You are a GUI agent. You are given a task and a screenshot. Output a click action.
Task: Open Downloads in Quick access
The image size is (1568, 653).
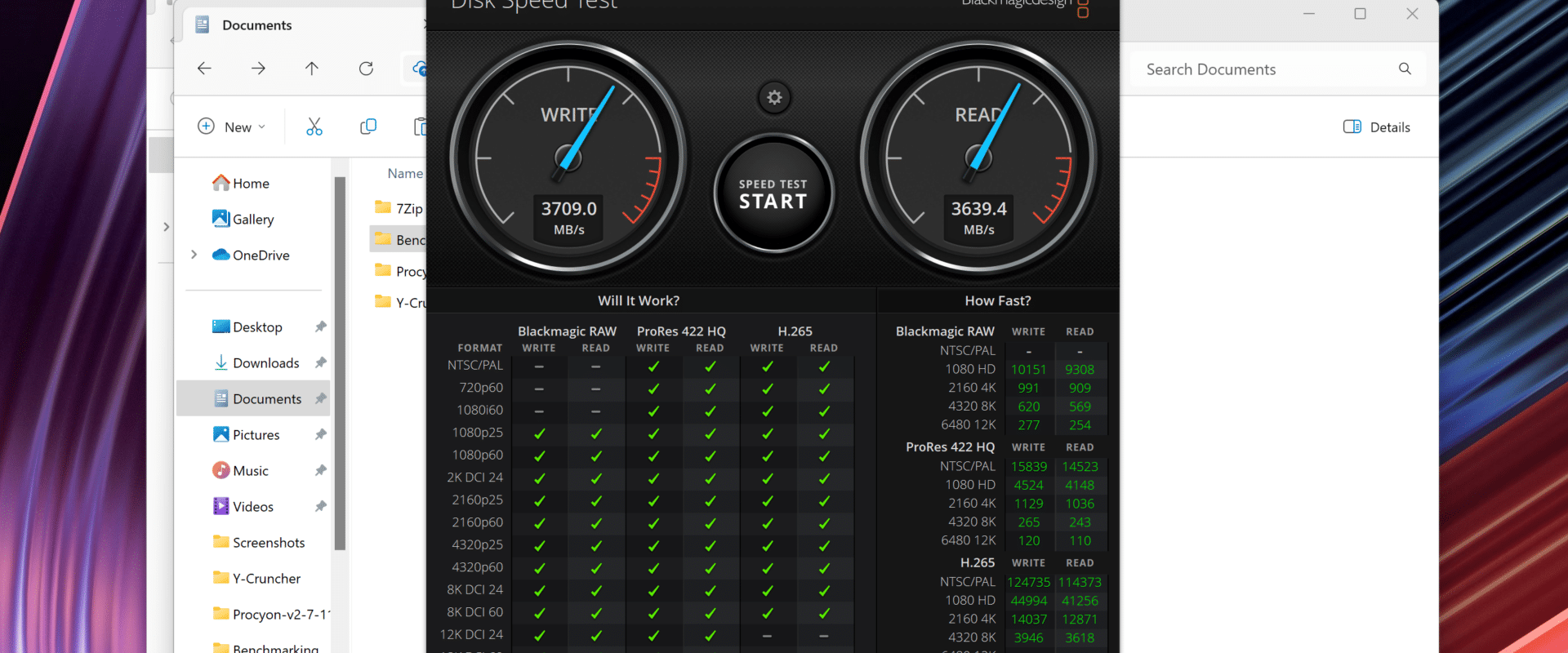pyautogui.click(x=256, y=363)
